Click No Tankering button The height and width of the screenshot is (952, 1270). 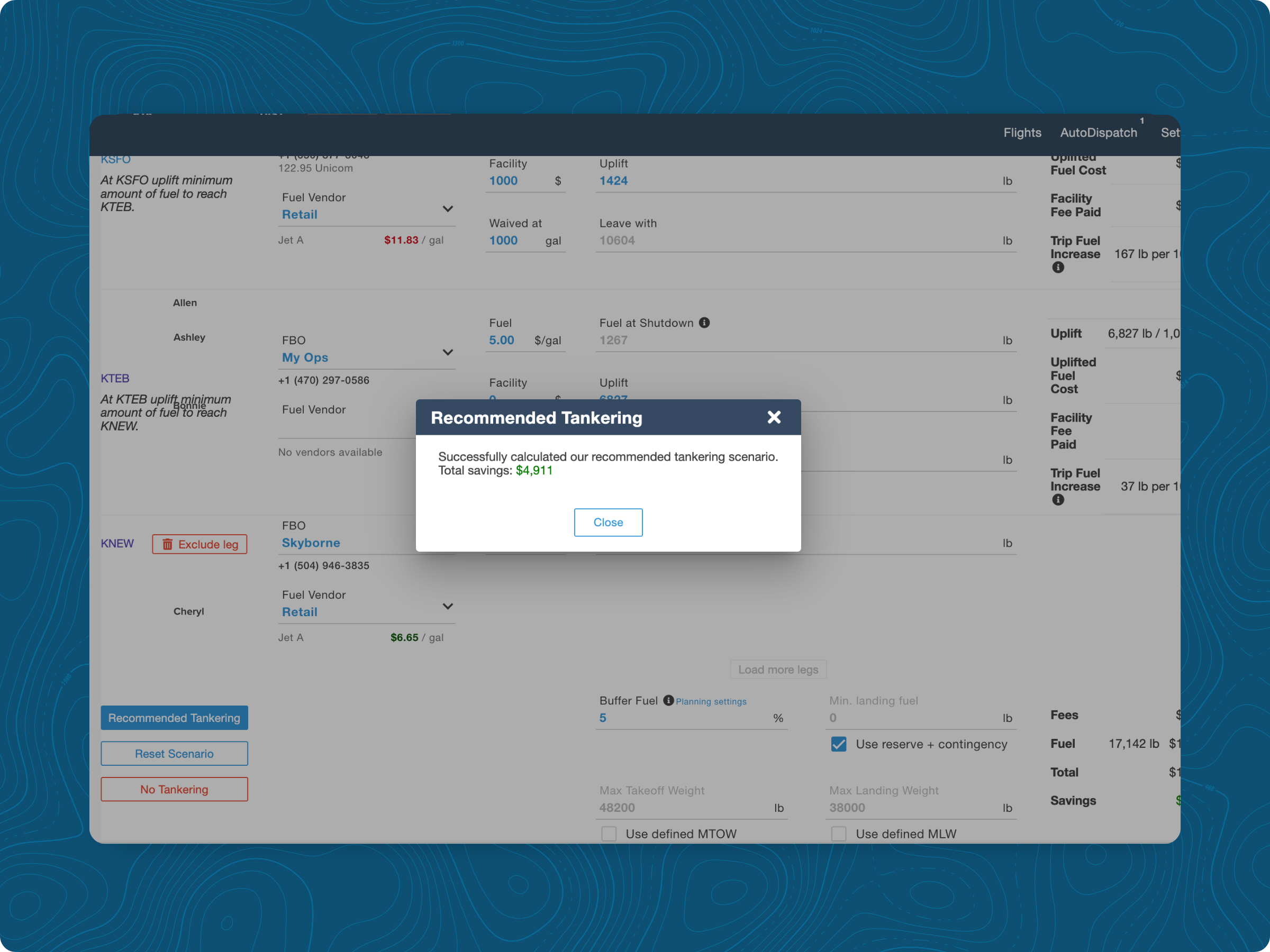tap(174, 789)
